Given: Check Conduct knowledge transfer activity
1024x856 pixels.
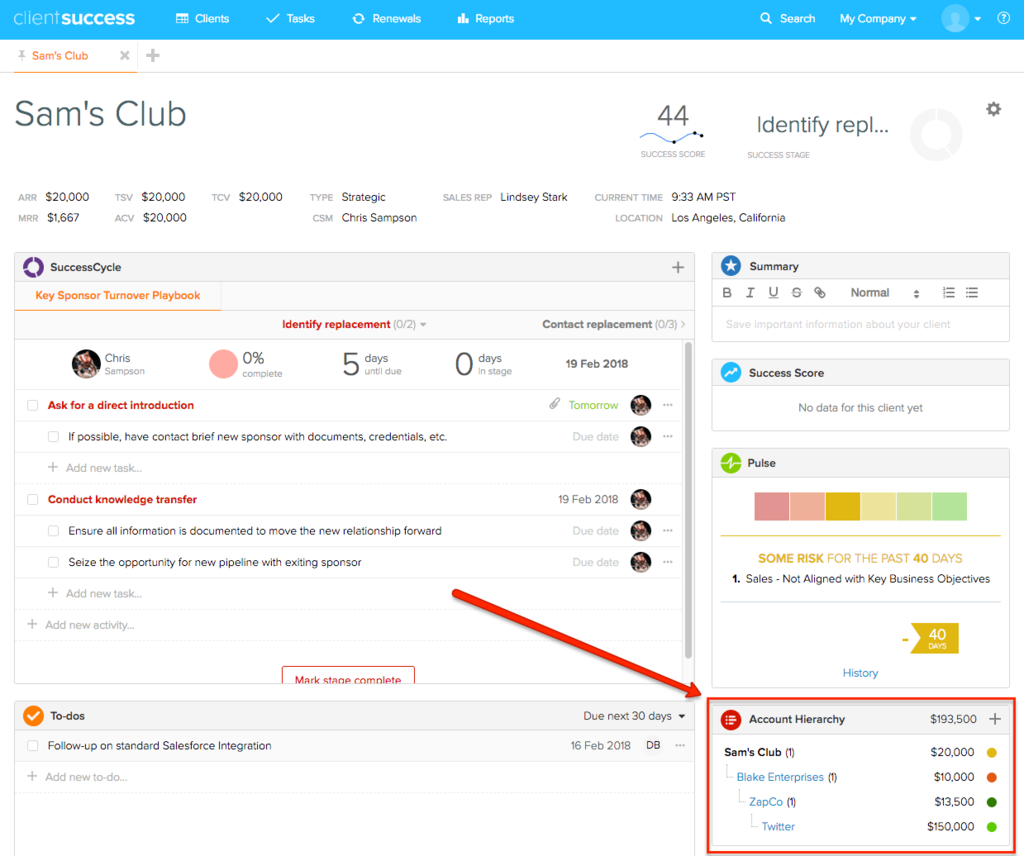Looking at the screenshot, I should click(32, 499).
